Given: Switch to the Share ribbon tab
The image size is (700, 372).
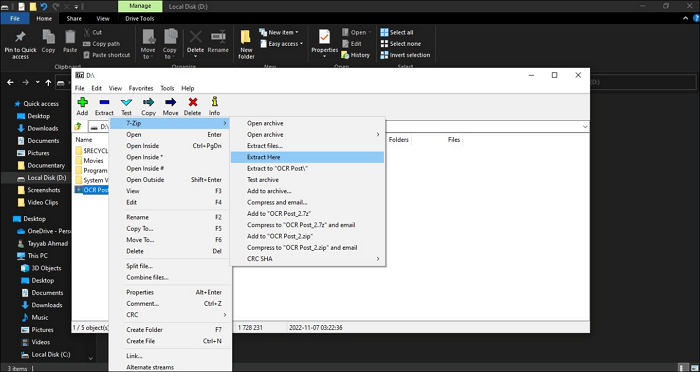Looking at the screenshot, I should click(74, 19).
